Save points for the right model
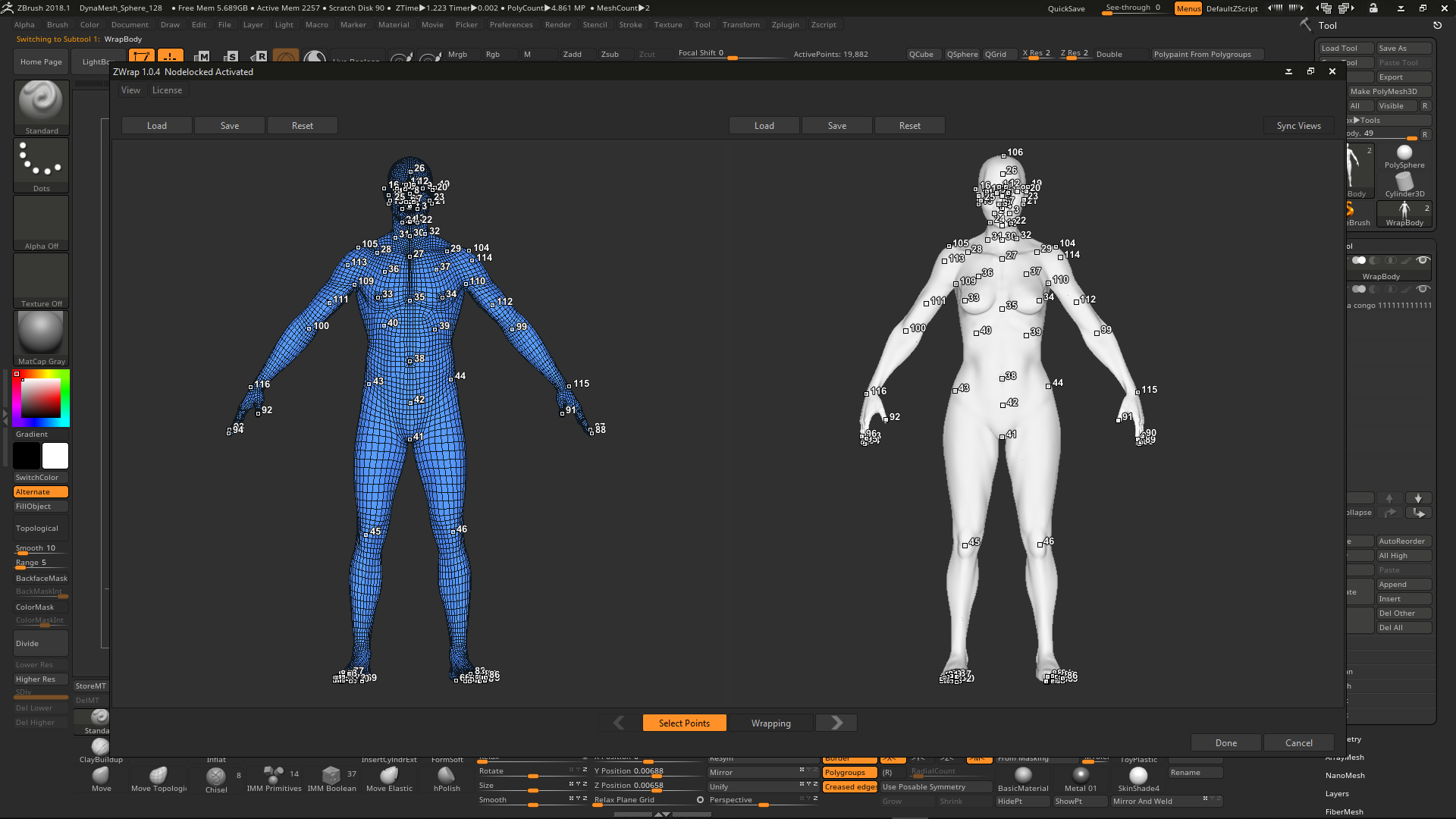This screenshot has width=1456, height=819. 836,126
